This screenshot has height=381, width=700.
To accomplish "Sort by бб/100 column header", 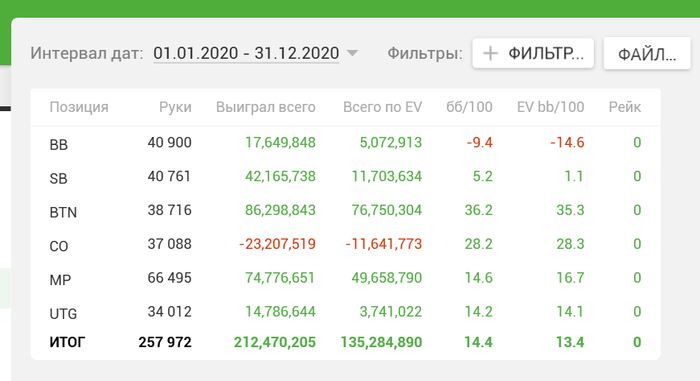I will [x=469, y=107].
